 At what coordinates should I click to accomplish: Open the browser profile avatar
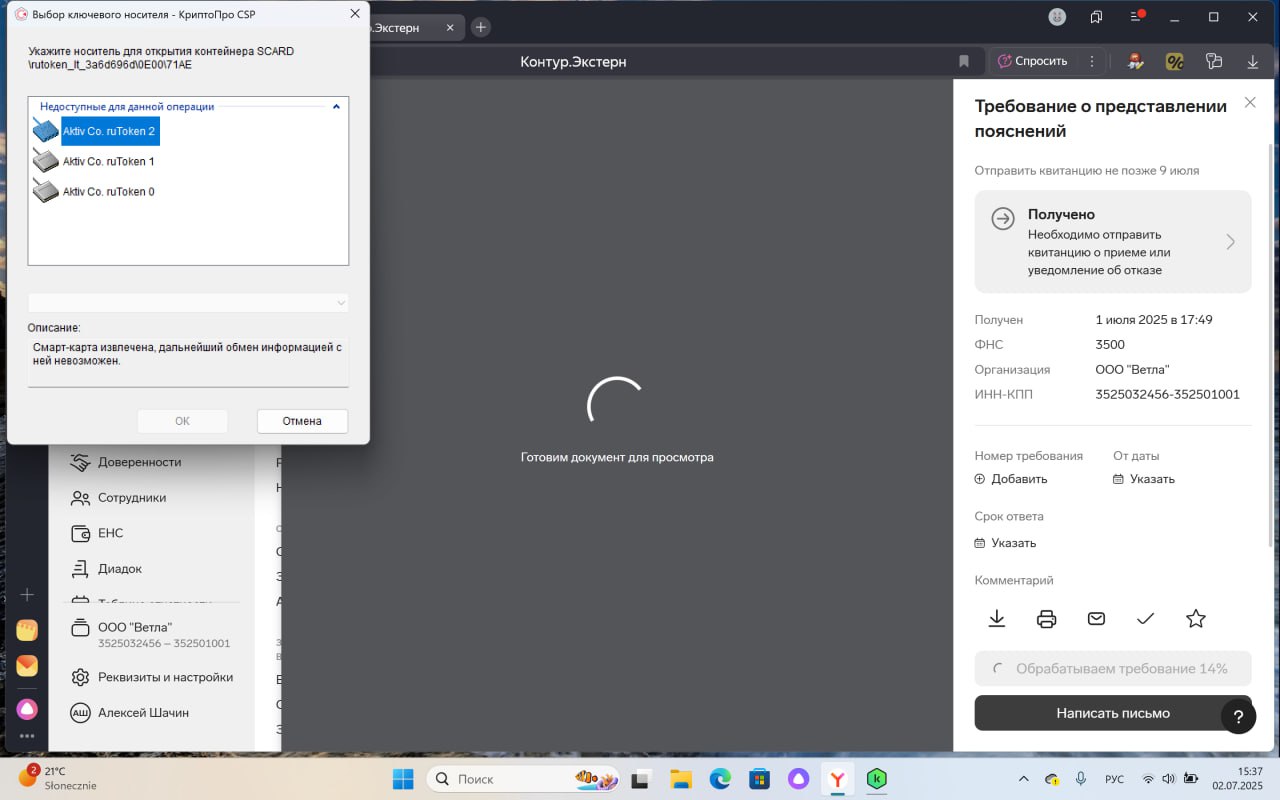click(1057, 17)
